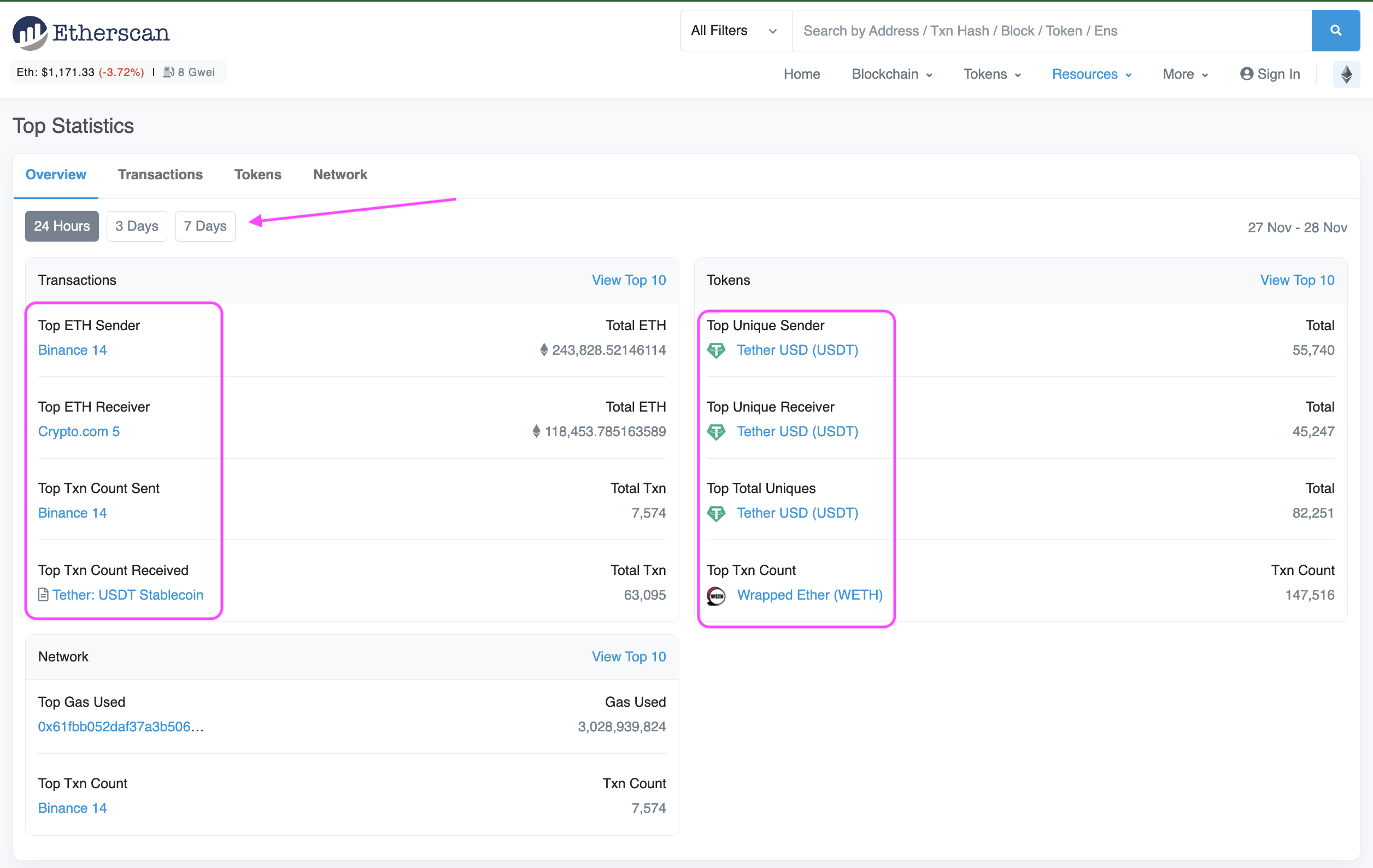
Task: Switch to the Network tab
Action: [x=340, y=174]
